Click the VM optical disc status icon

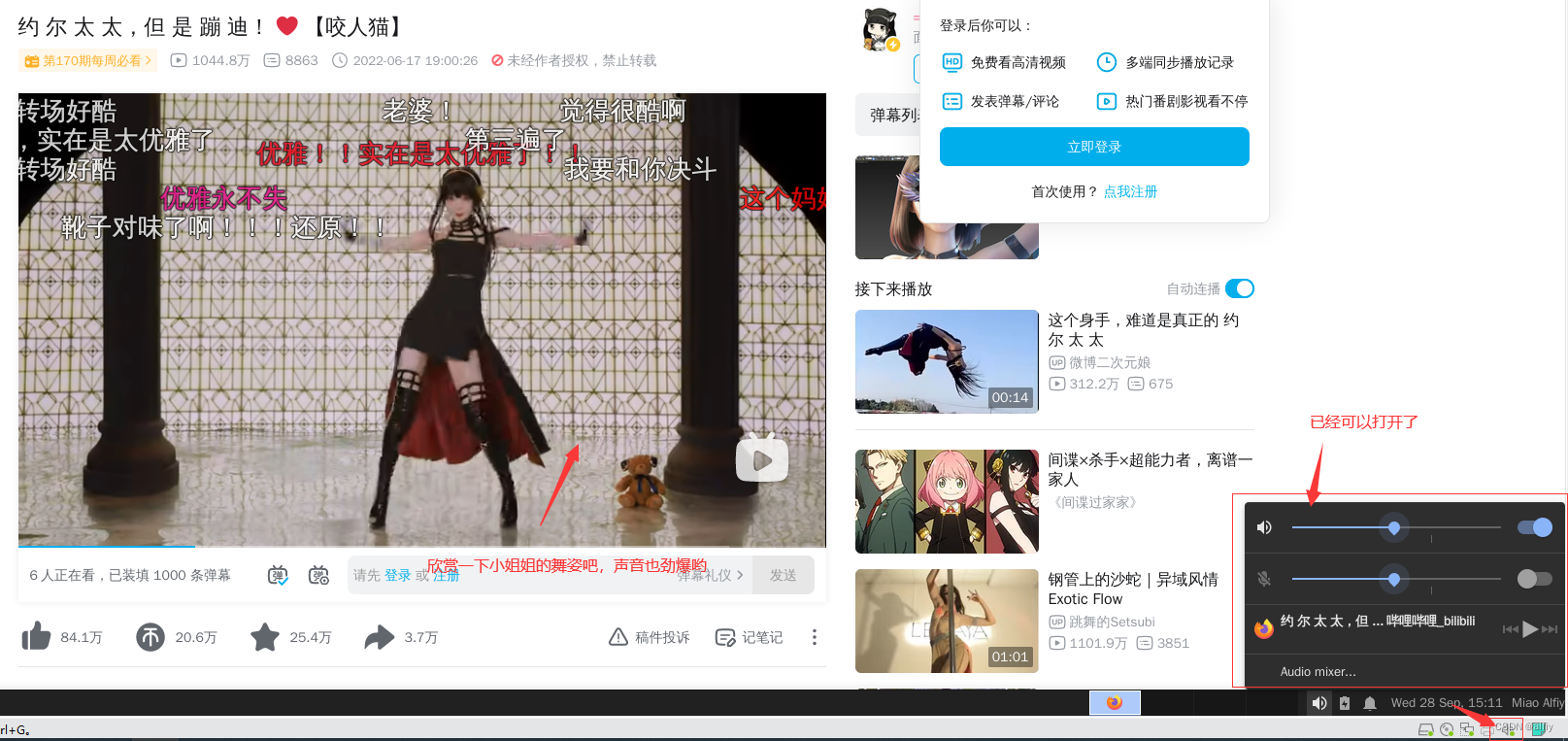point(1447,729)
